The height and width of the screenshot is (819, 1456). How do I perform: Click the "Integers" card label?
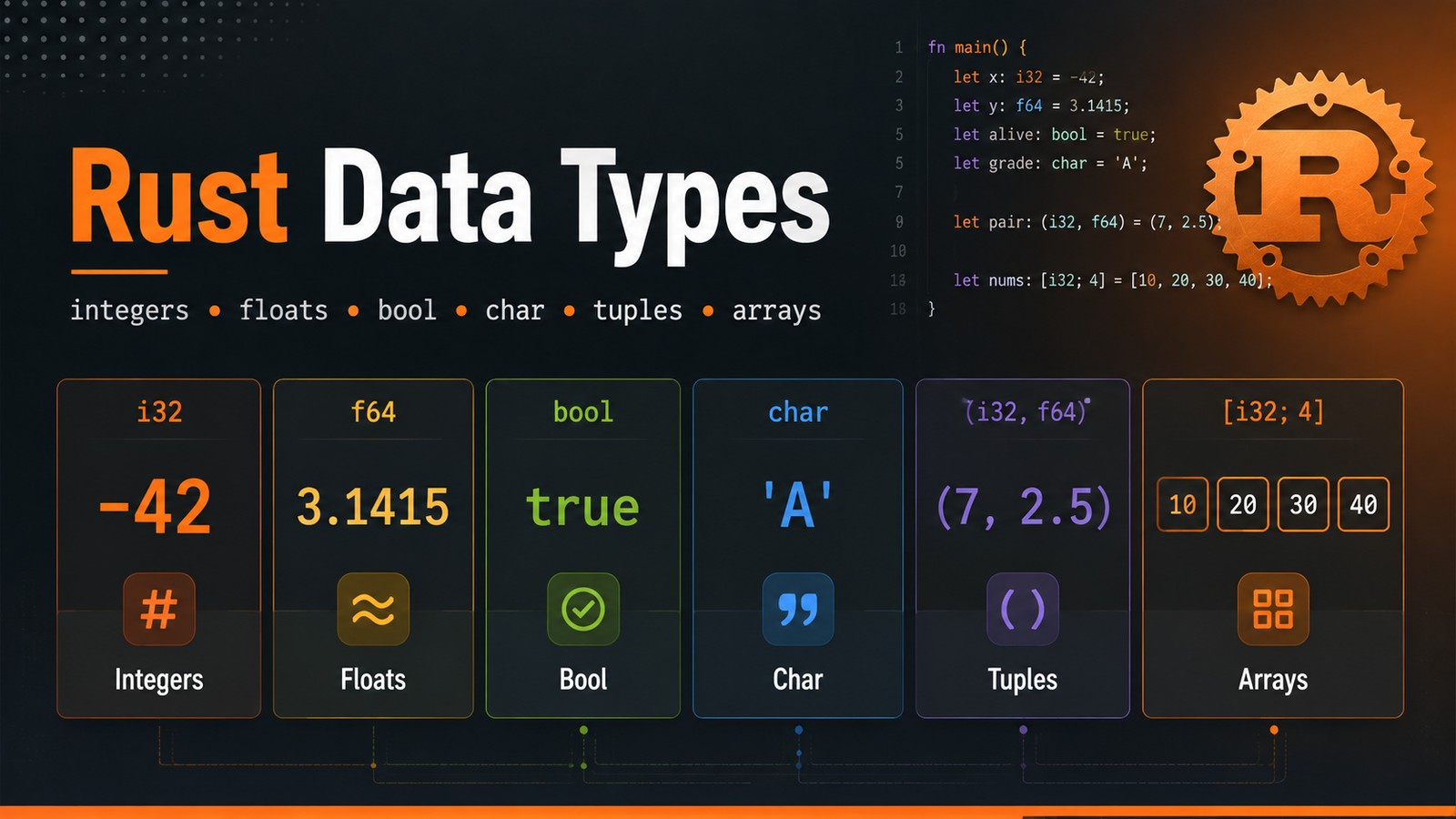click(159, 680)
